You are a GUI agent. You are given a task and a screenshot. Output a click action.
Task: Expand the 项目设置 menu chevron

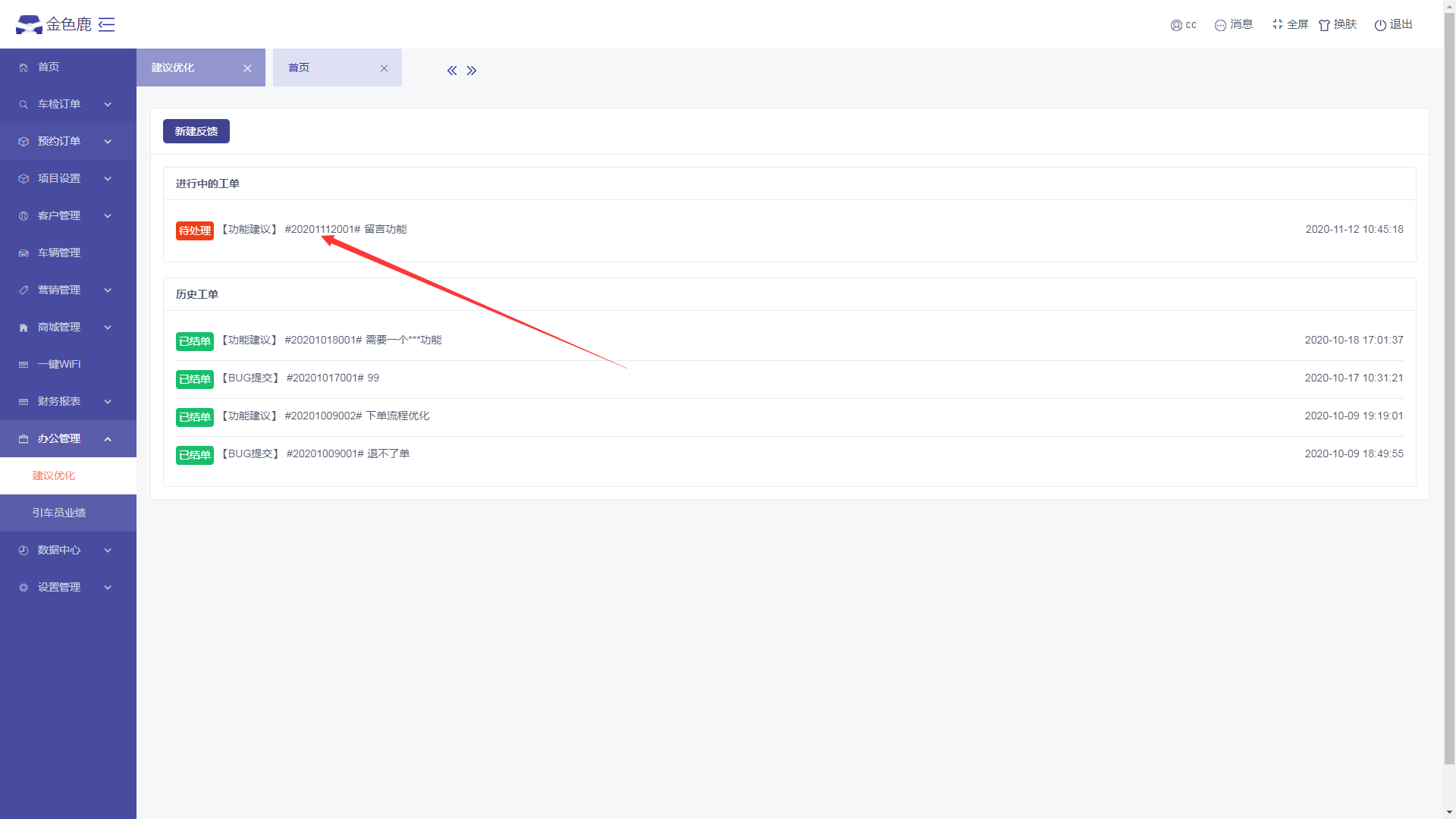click(108, 179)
